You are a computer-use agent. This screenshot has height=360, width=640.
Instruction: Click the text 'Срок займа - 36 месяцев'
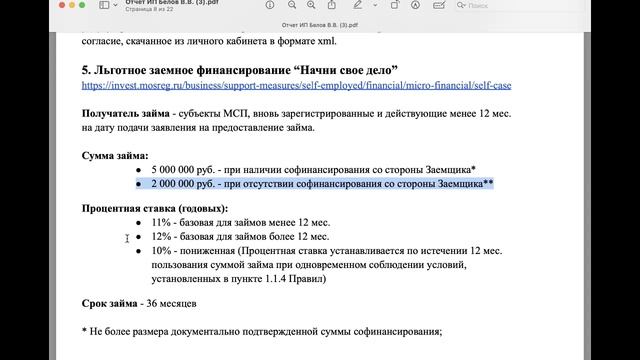tap(139, 303)
